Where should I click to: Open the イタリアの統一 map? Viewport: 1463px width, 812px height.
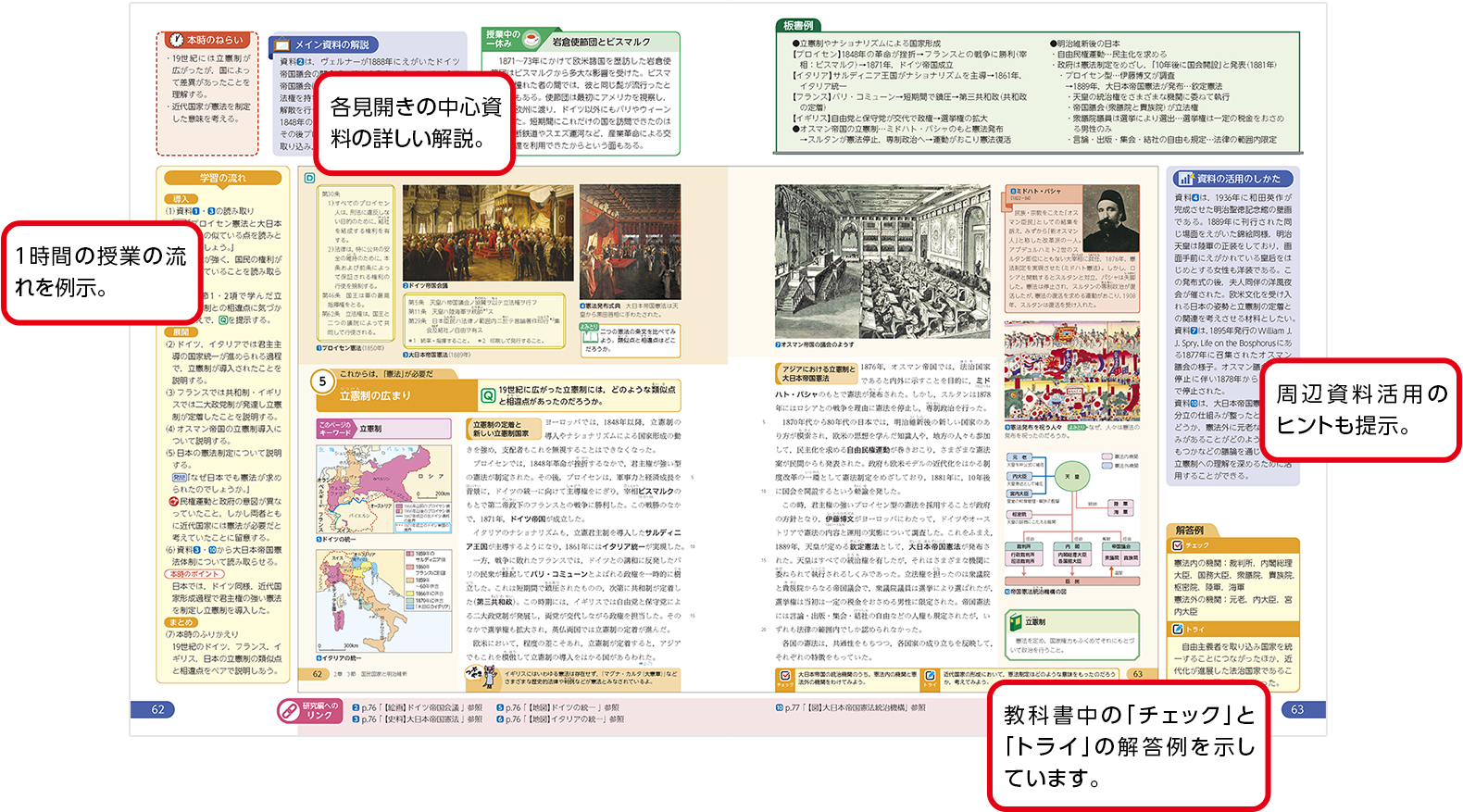tap(382, 600)
